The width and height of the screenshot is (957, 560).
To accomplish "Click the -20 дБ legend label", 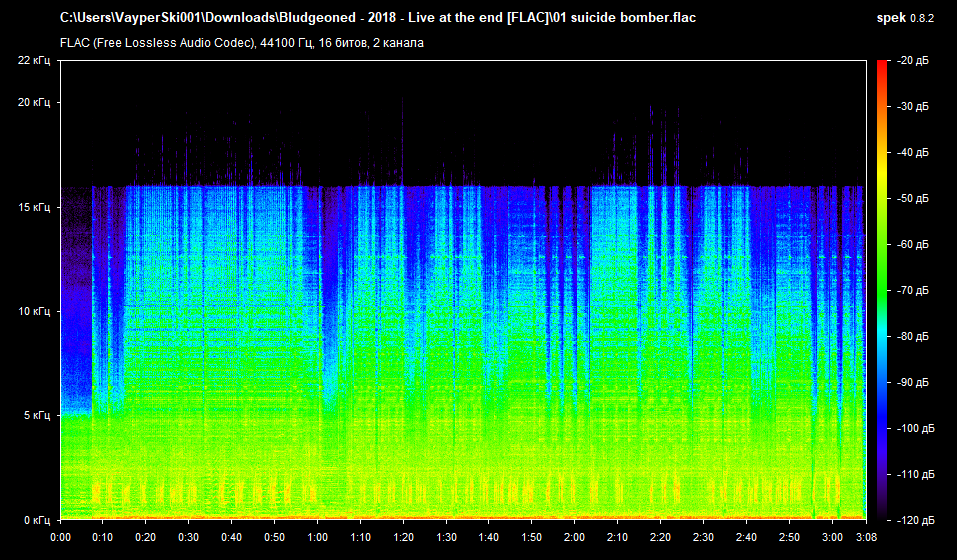I will pos(912,60).
